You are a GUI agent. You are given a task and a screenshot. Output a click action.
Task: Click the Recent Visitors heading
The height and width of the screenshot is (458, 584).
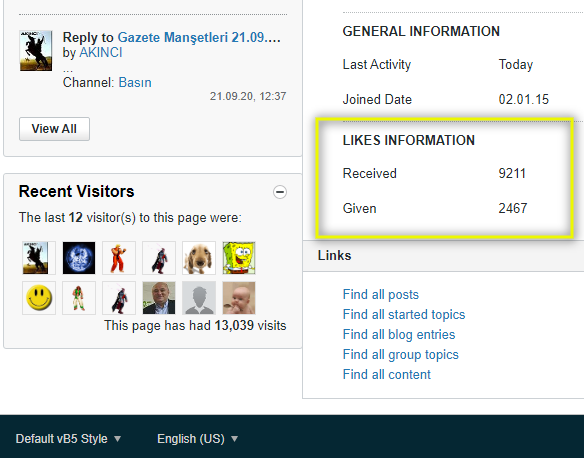76,191
